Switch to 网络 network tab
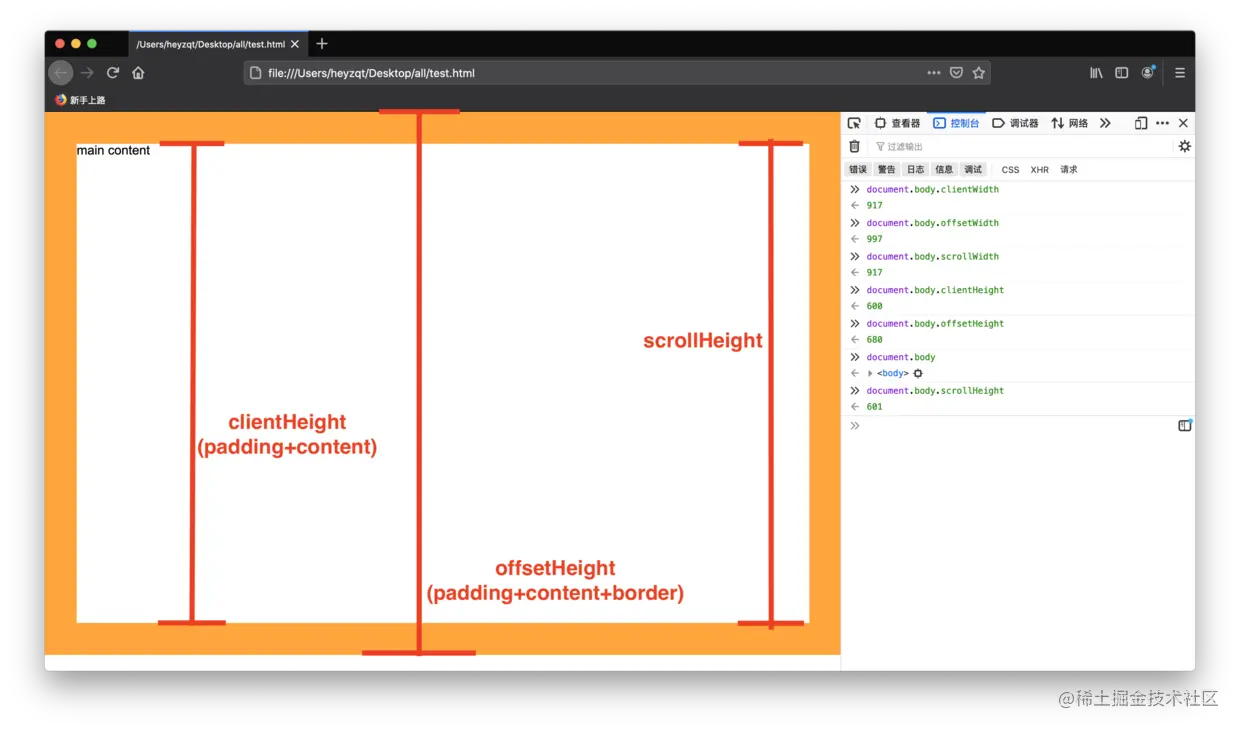This screenshot has height=730, width=1240. click(1069, 123)
